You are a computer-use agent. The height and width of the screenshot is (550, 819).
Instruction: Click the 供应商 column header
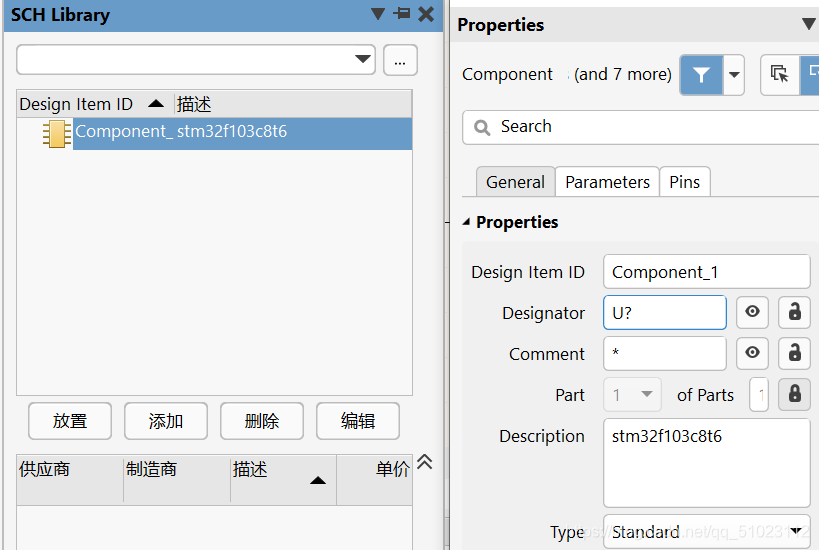[x=70, y=479]
